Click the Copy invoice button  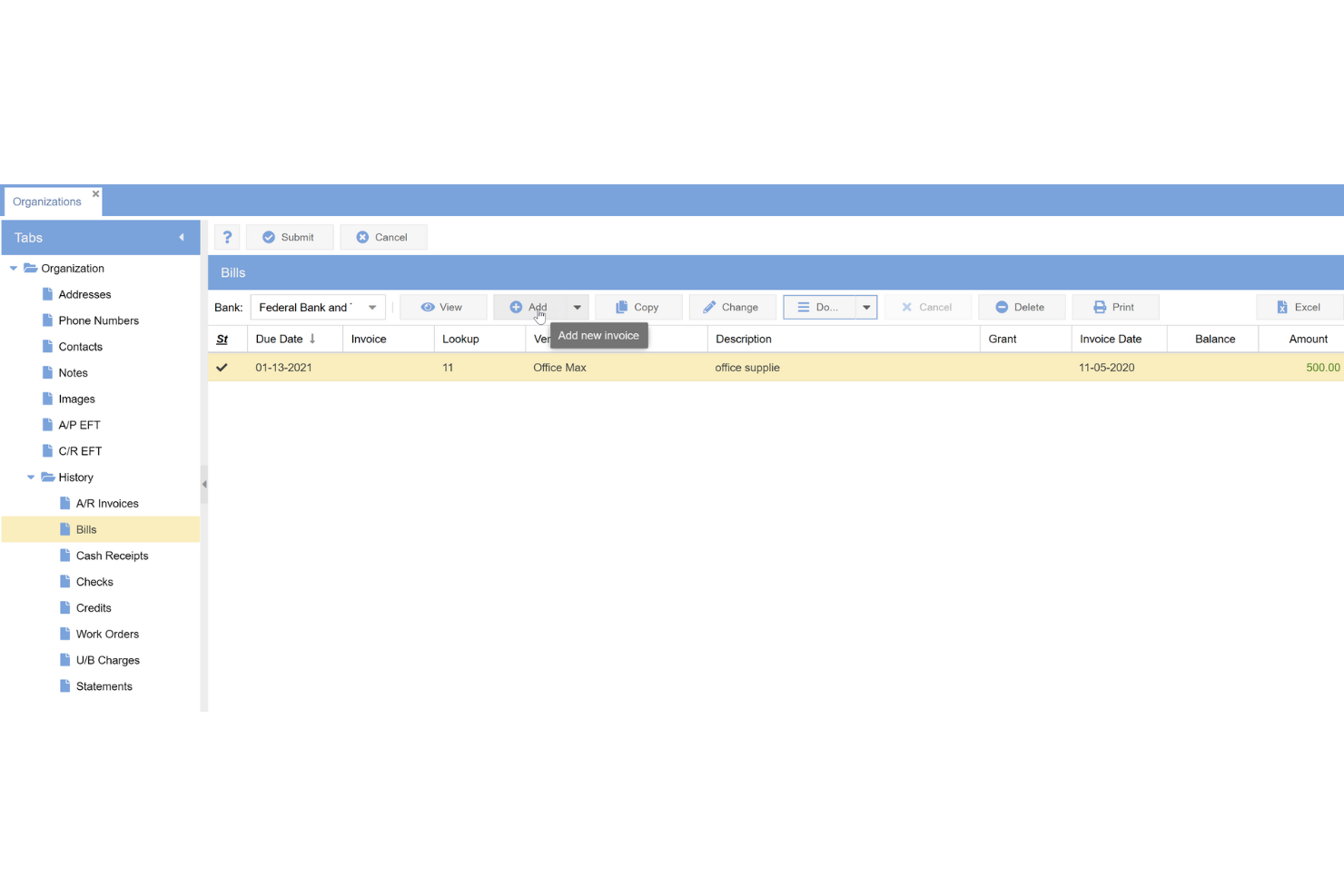pos(637,307)
